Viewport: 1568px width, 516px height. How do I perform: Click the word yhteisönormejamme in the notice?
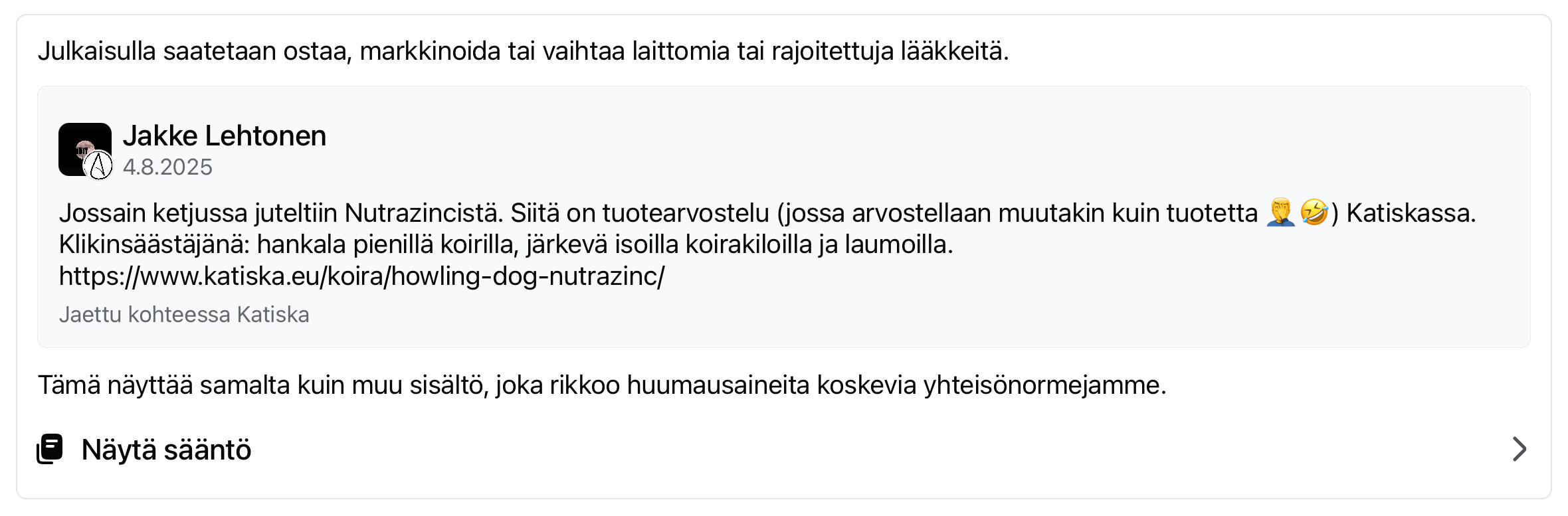pyautogui.click(x=1044, y=385)
